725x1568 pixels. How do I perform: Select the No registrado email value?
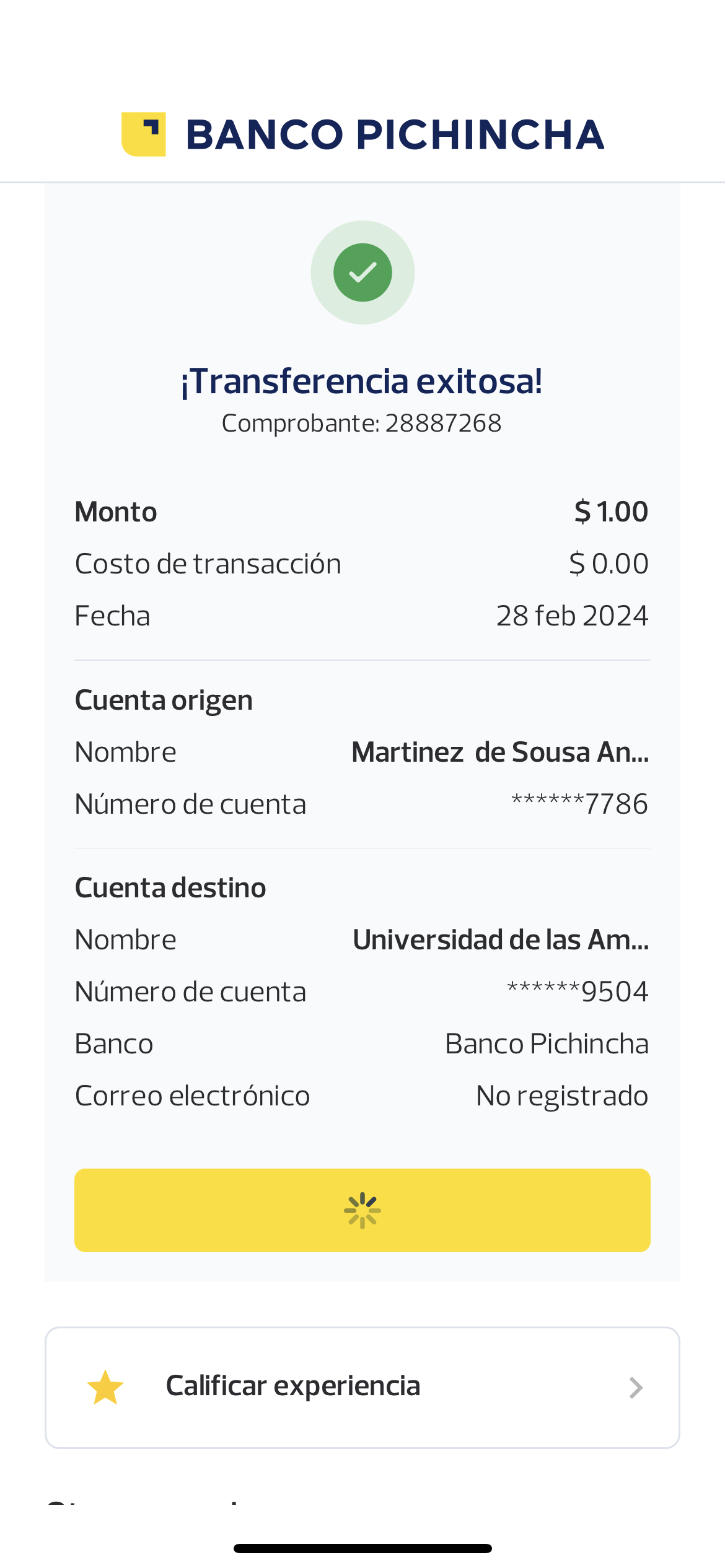point(562,1095)
